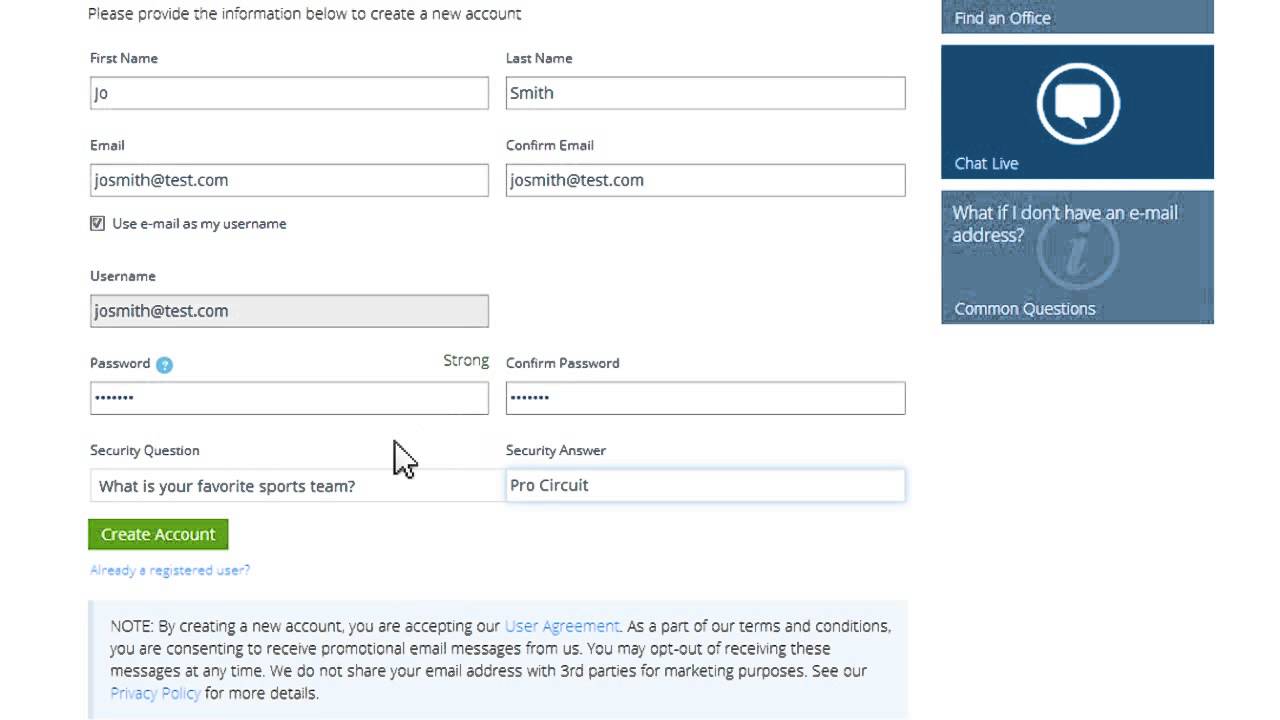1280x720 pixels.
Task: Click the Chat Live label
Action: (x=986, y=163)
